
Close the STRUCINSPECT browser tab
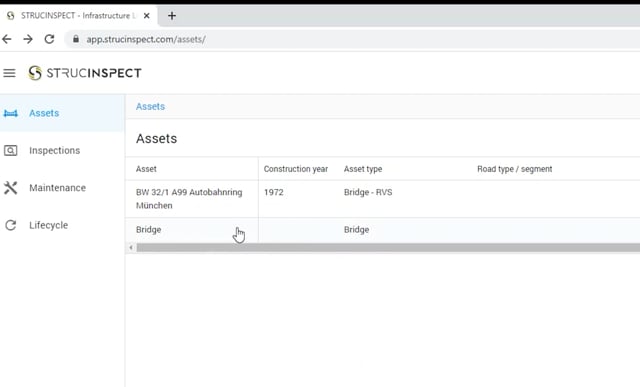pos(147,16)
